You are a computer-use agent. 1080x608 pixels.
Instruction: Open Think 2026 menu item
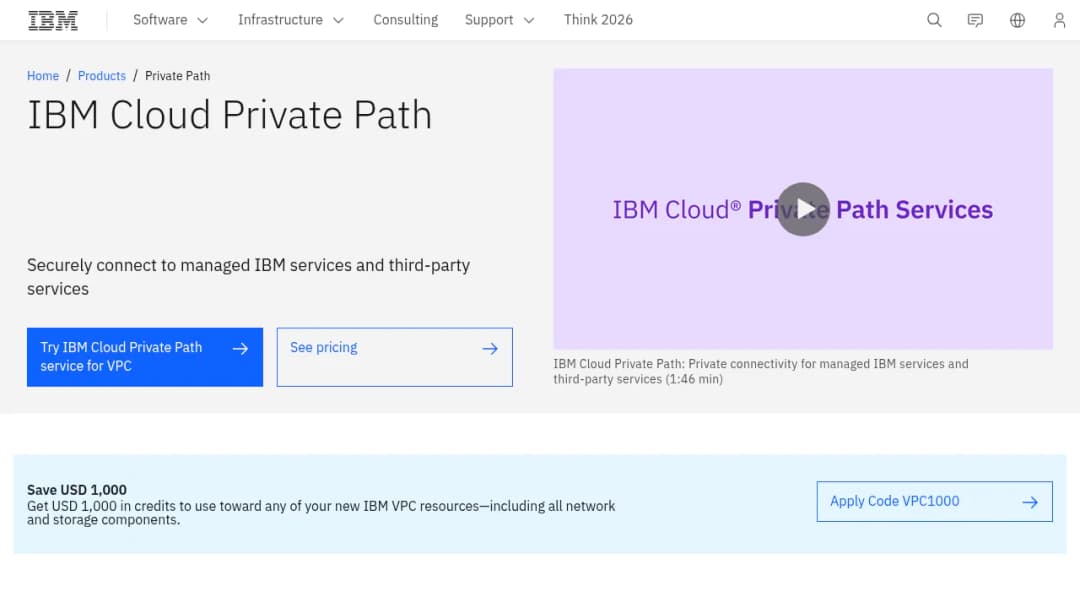coord(598,20)
